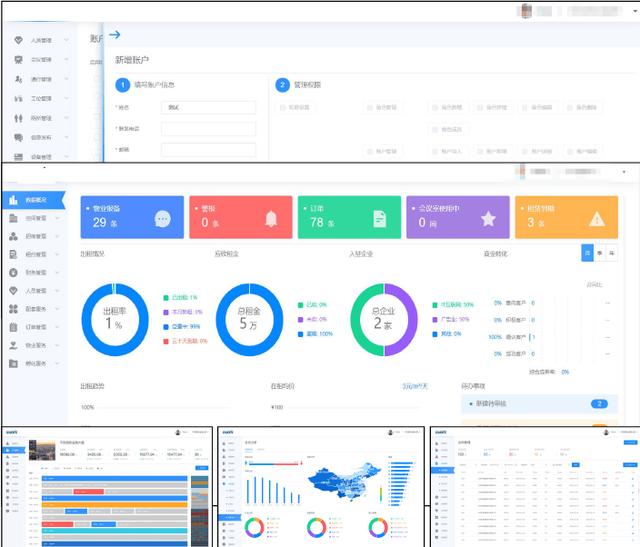Screen dimensions: 640x547
Task: Click the green legend marker beside the 出租率 chart
Action: 166,298
